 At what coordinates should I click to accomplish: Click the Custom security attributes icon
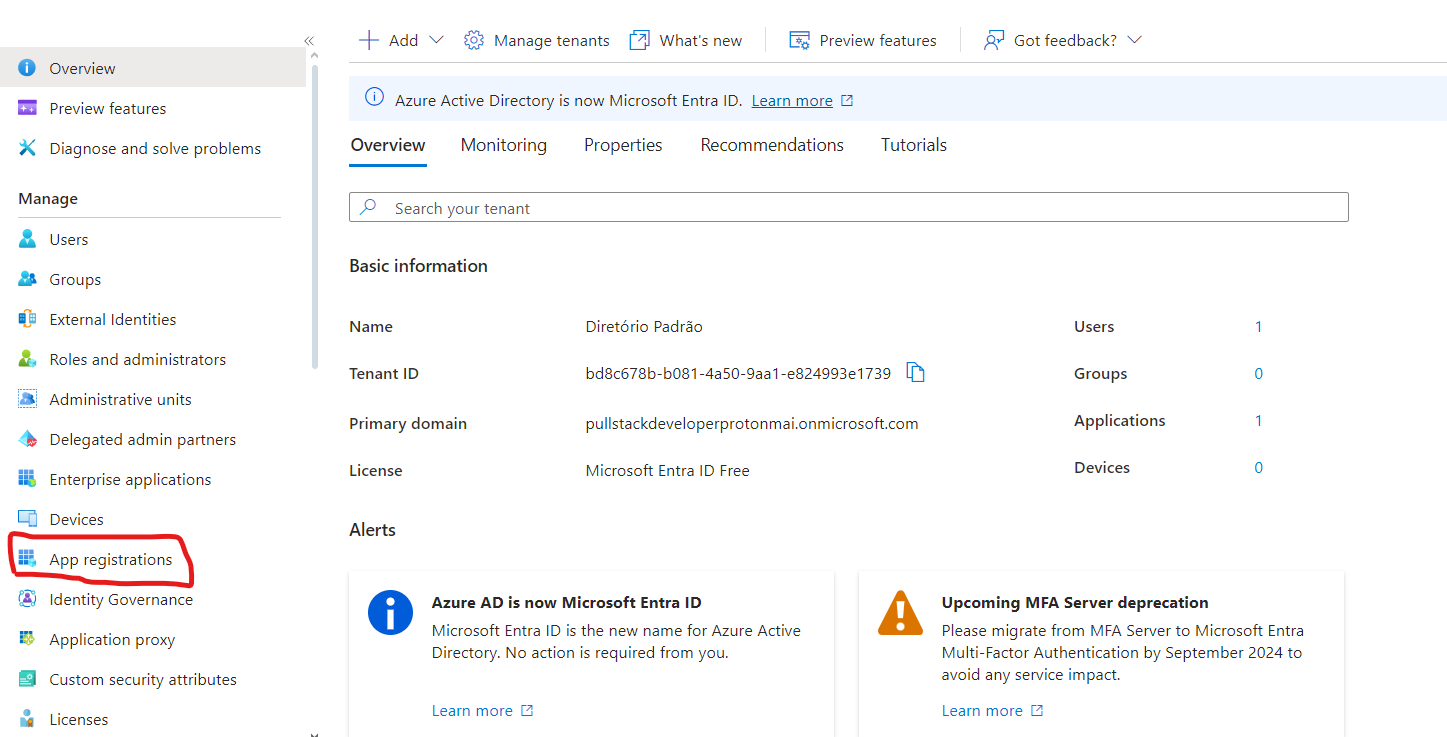click(x=27, y=679)
